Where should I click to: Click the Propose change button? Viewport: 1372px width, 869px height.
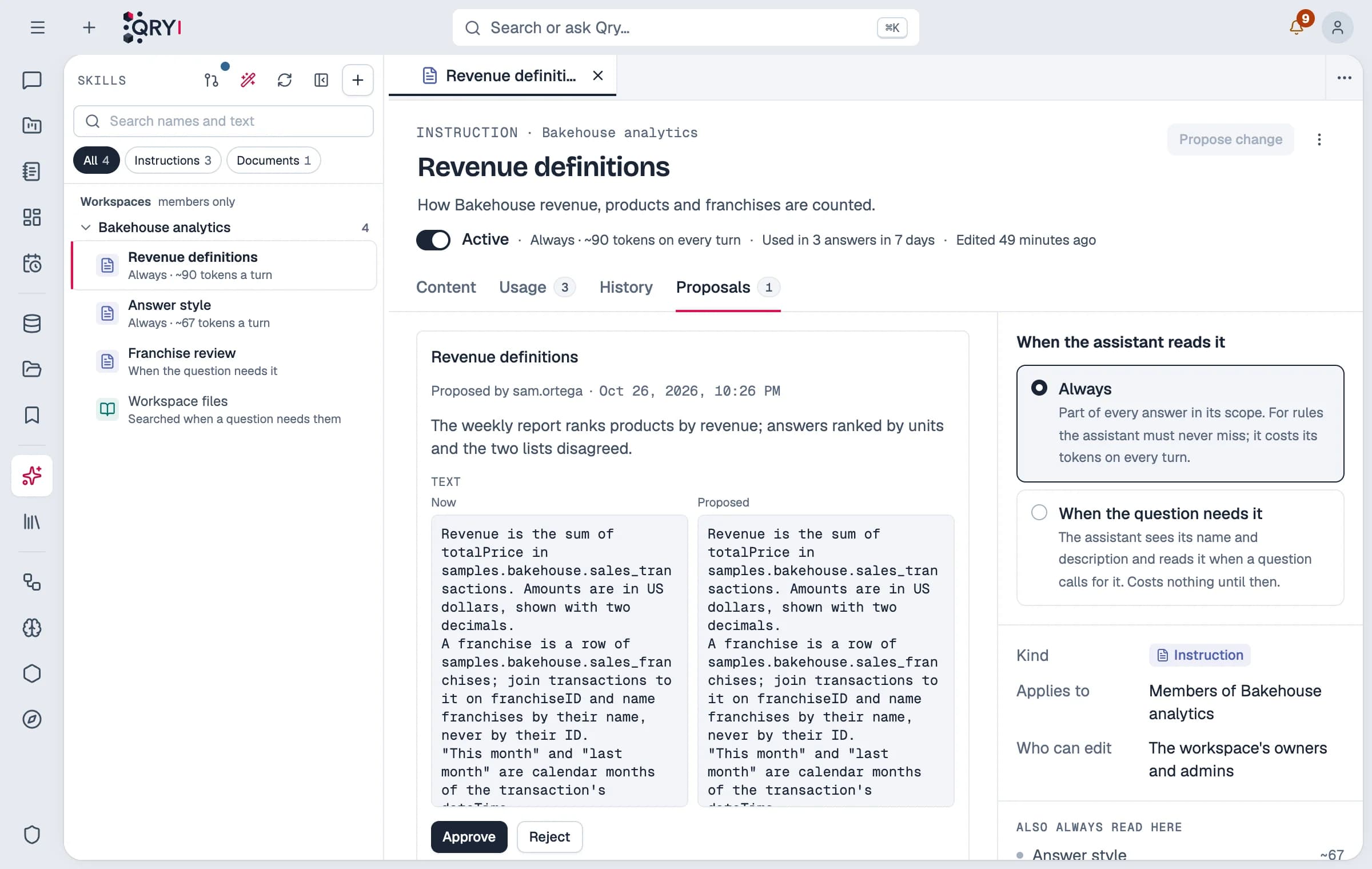tap(1231, 139)
